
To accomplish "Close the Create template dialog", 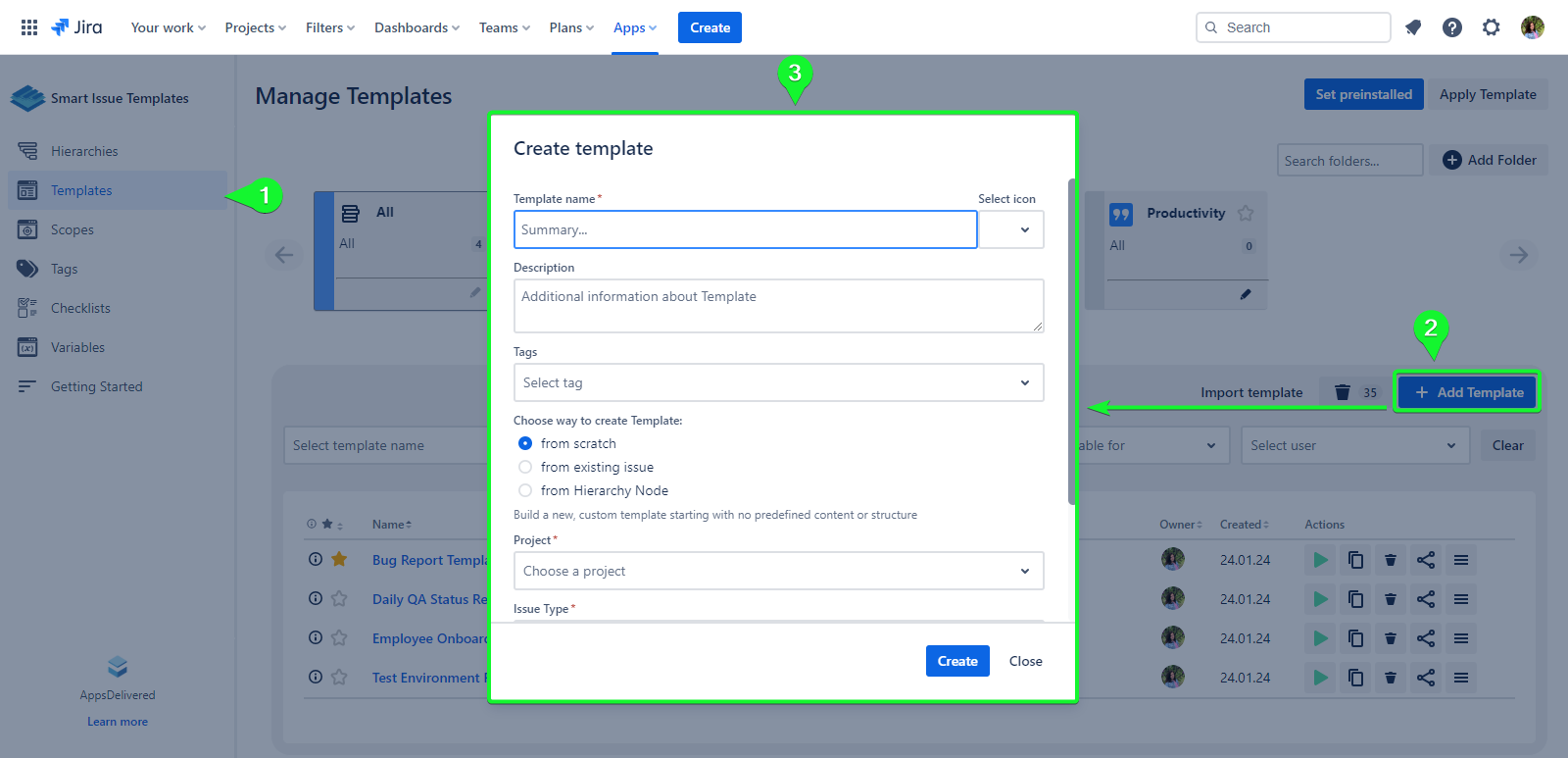I will coord(1025,661).
